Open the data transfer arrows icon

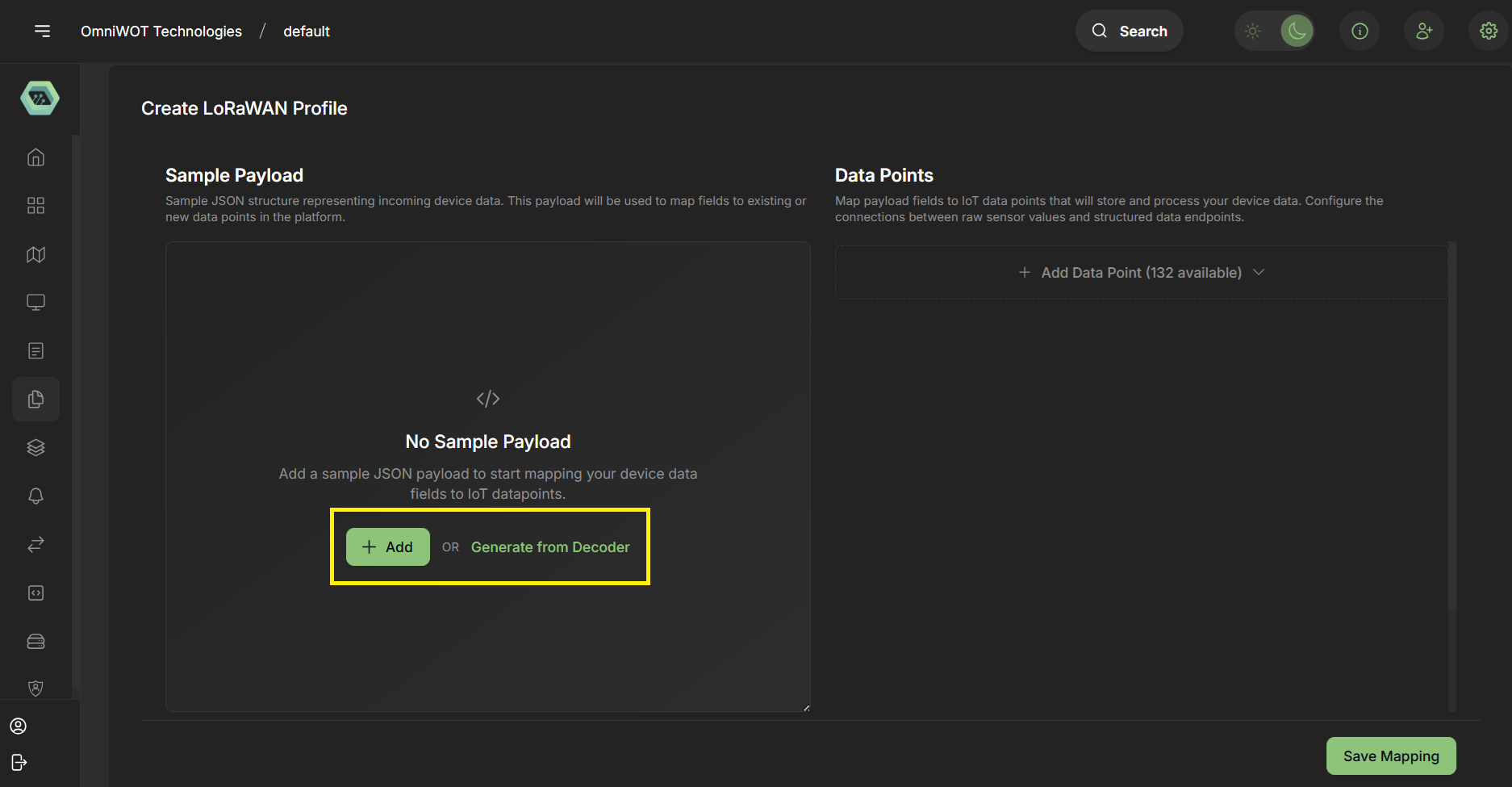36,544
